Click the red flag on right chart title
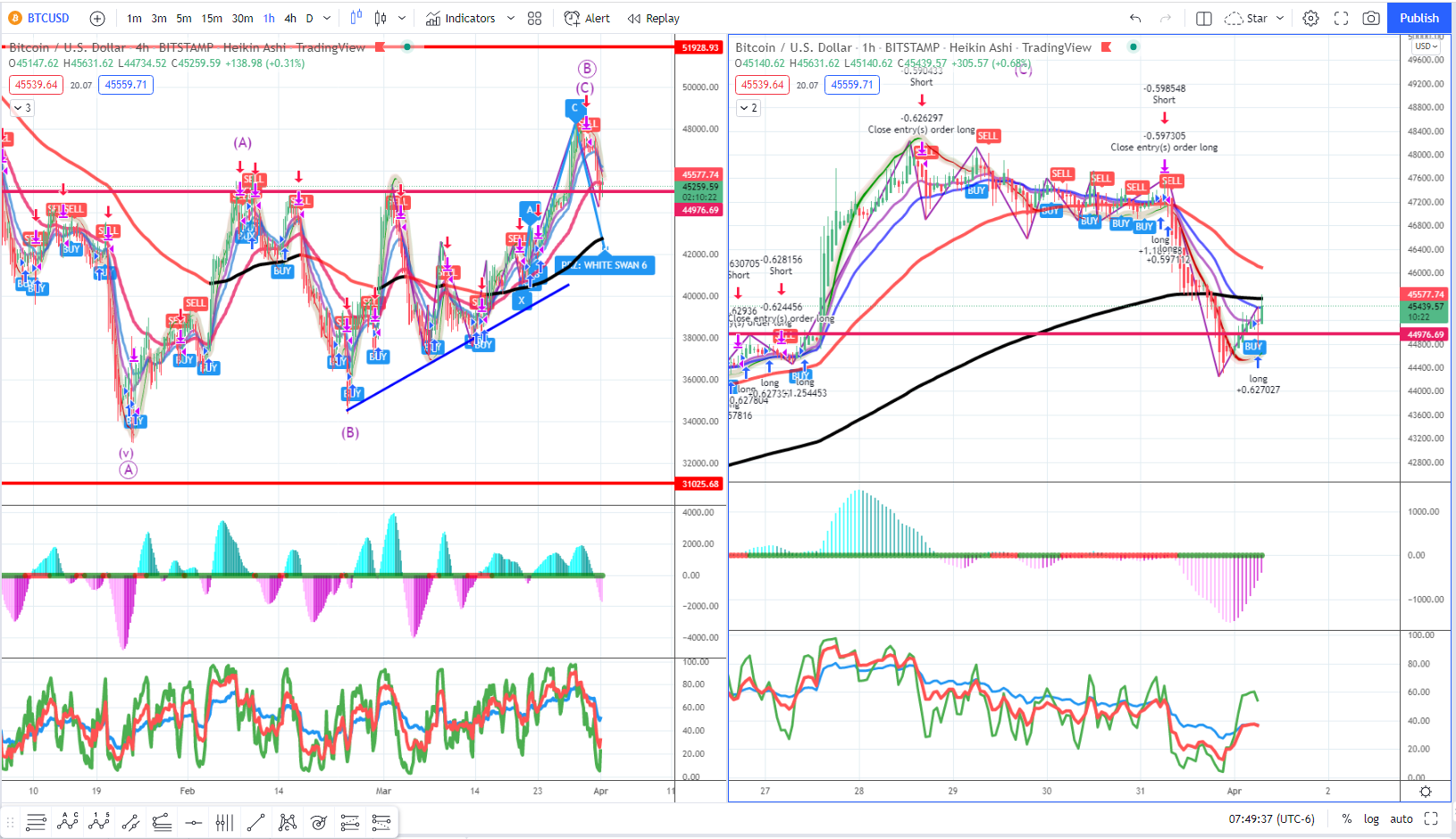Image resolution: width=1456 pixels, height=839 pixels. click(1107, 47)
